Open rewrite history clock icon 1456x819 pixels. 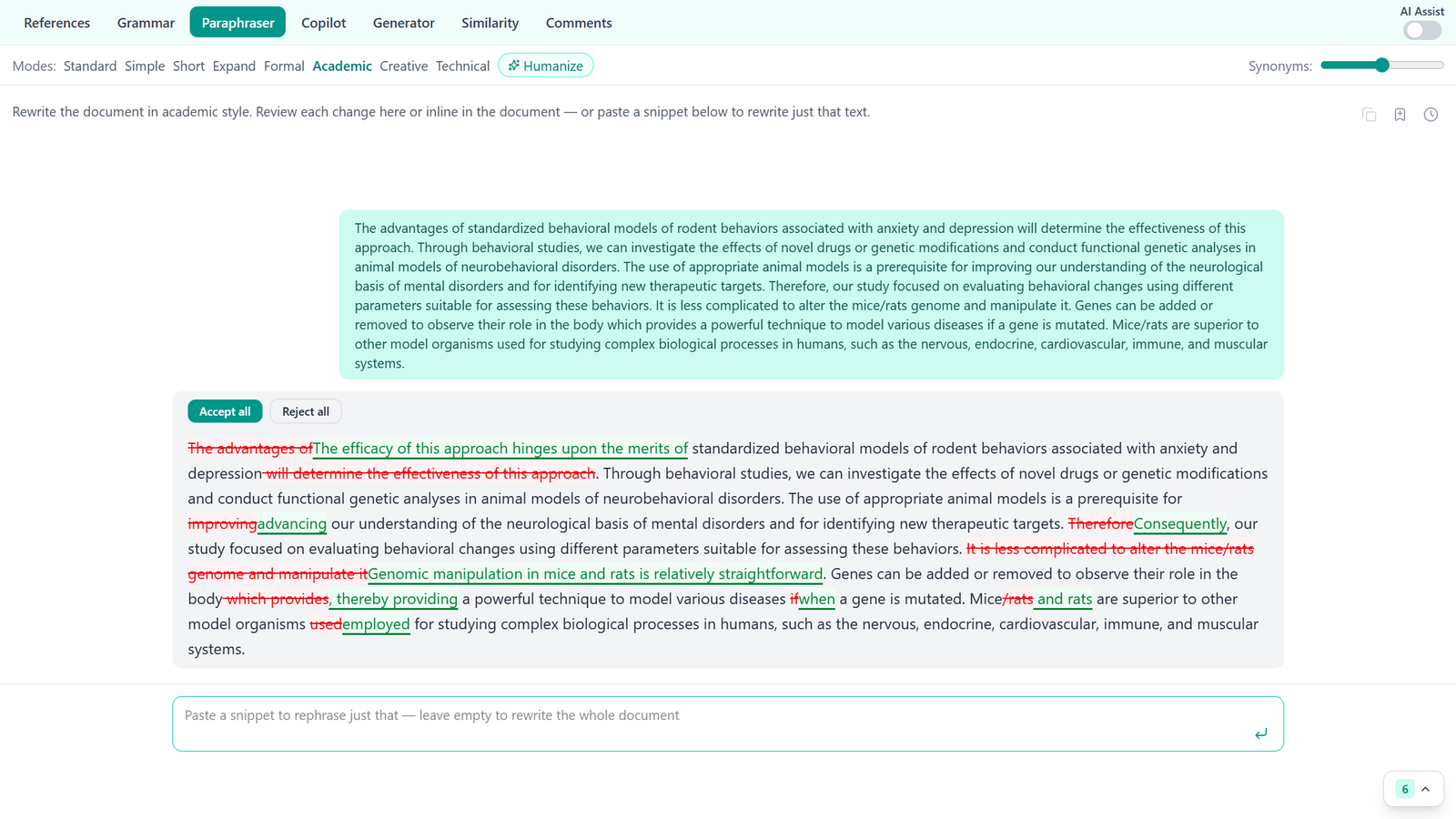coord(1431,115)
